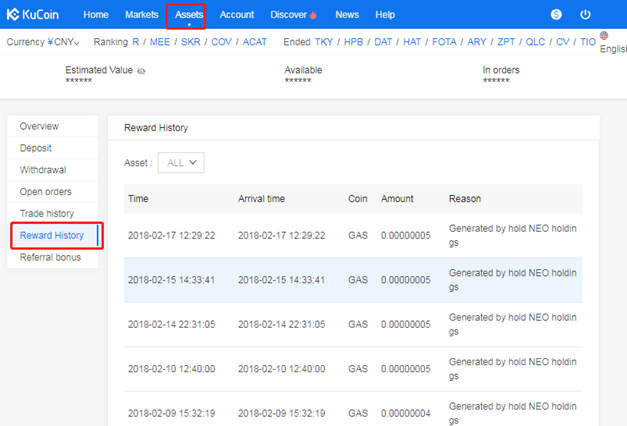
Task: Open Overview in the sidebar
Action: (53, 126)
